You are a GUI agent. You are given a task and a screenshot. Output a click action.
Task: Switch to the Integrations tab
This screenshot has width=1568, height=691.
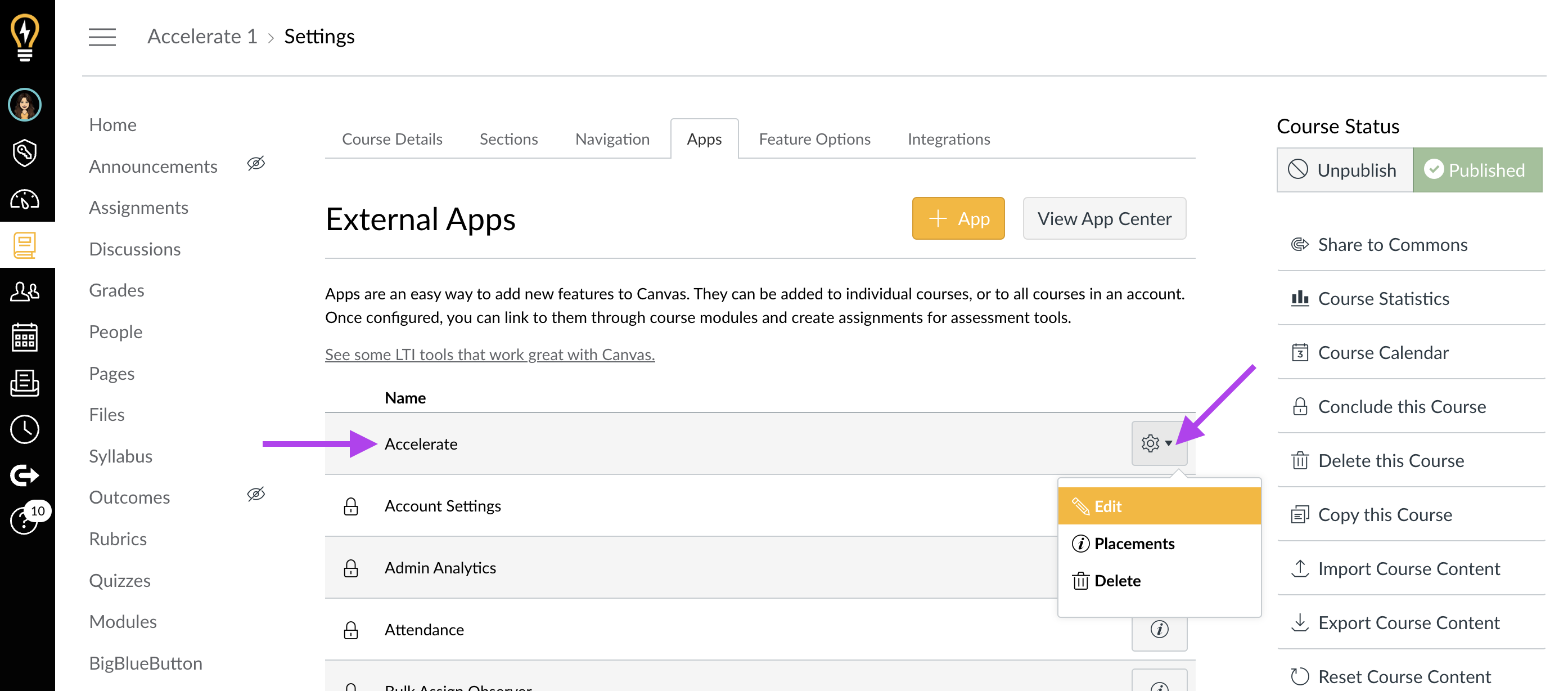pyautogui.click(x=948, y=139)
